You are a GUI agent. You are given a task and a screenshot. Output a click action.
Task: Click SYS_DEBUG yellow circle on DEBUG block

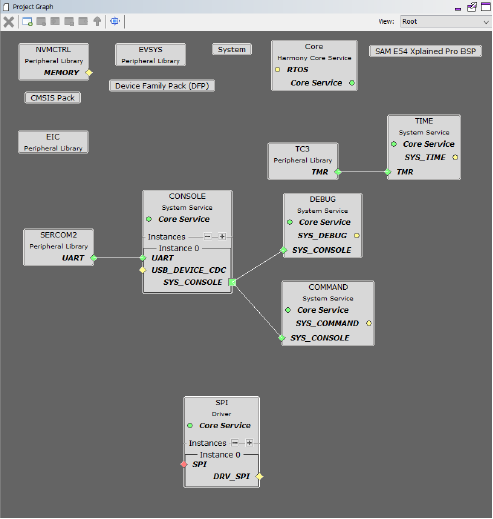point(357,236)
